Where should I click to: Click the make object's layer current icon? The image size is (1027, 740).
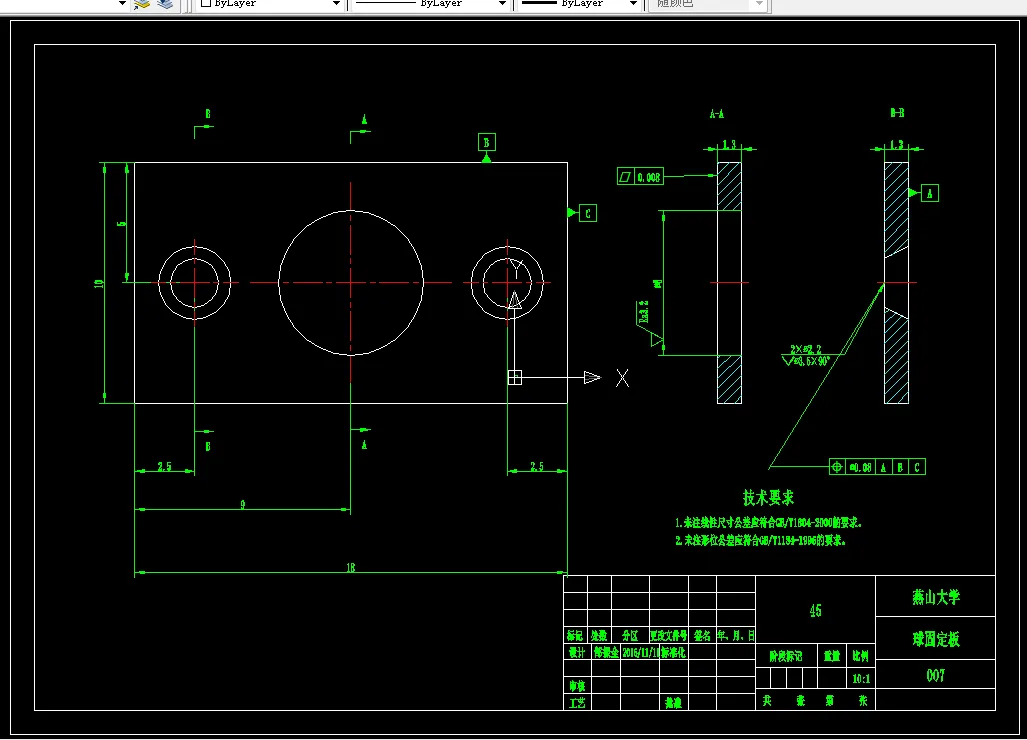click(x=142, y=4)
